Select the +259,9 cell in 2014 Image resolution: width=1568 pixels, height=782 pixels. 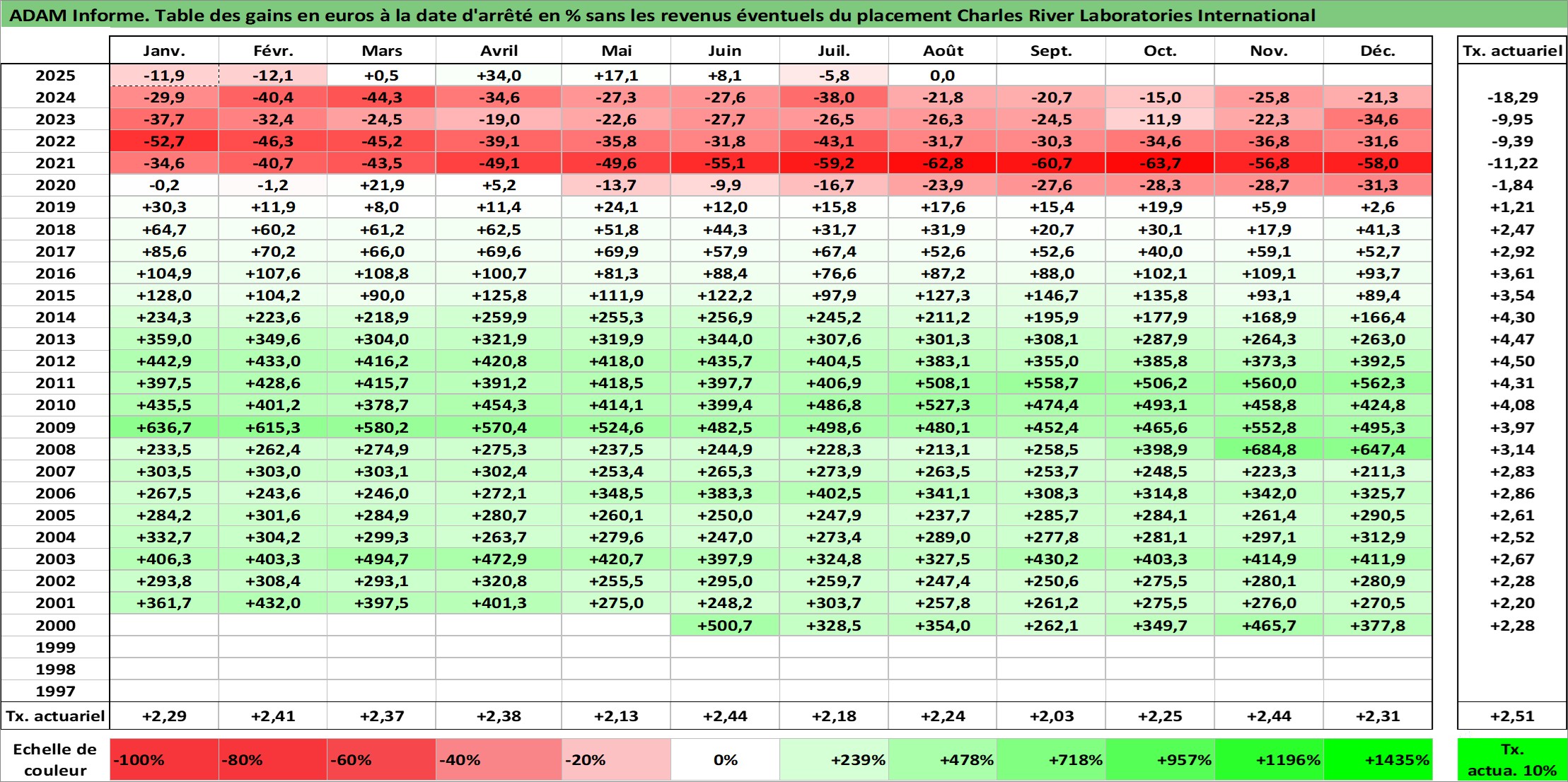click(x=499, y=317)
